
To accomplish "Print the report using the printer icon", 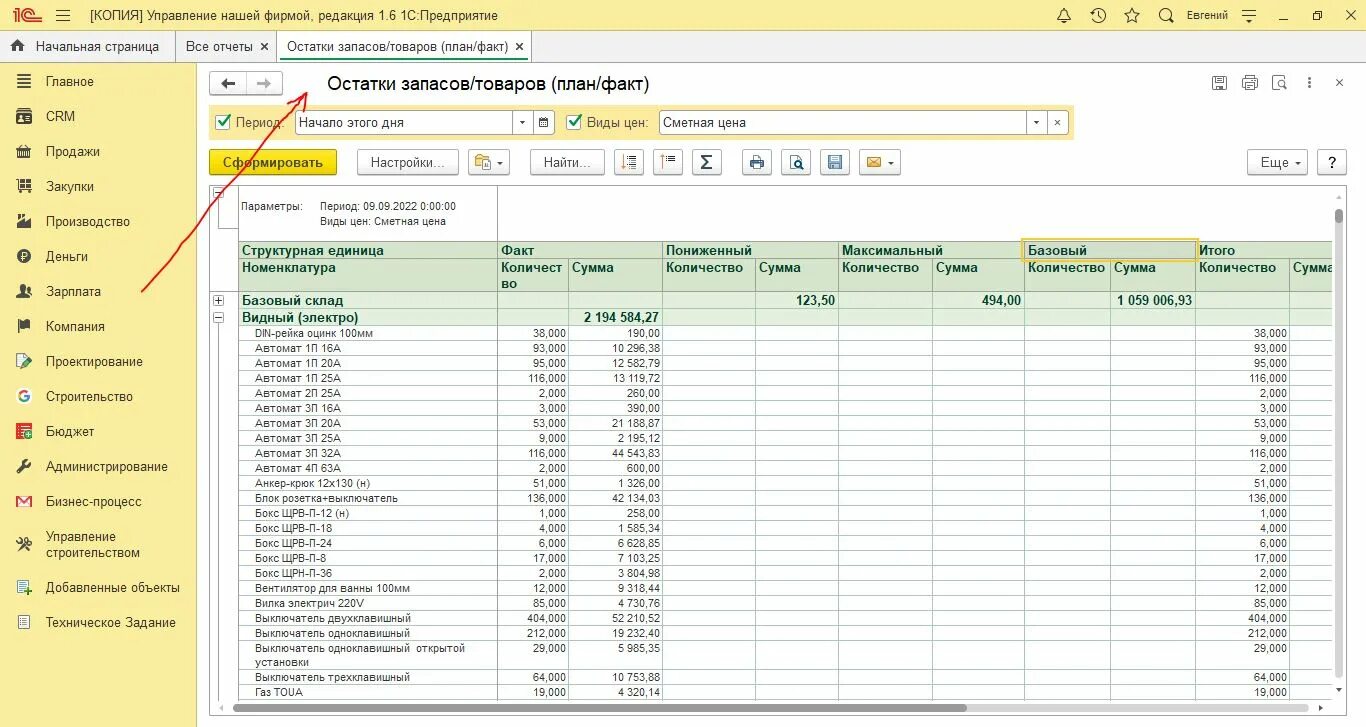I will click(x=758, y=162).
